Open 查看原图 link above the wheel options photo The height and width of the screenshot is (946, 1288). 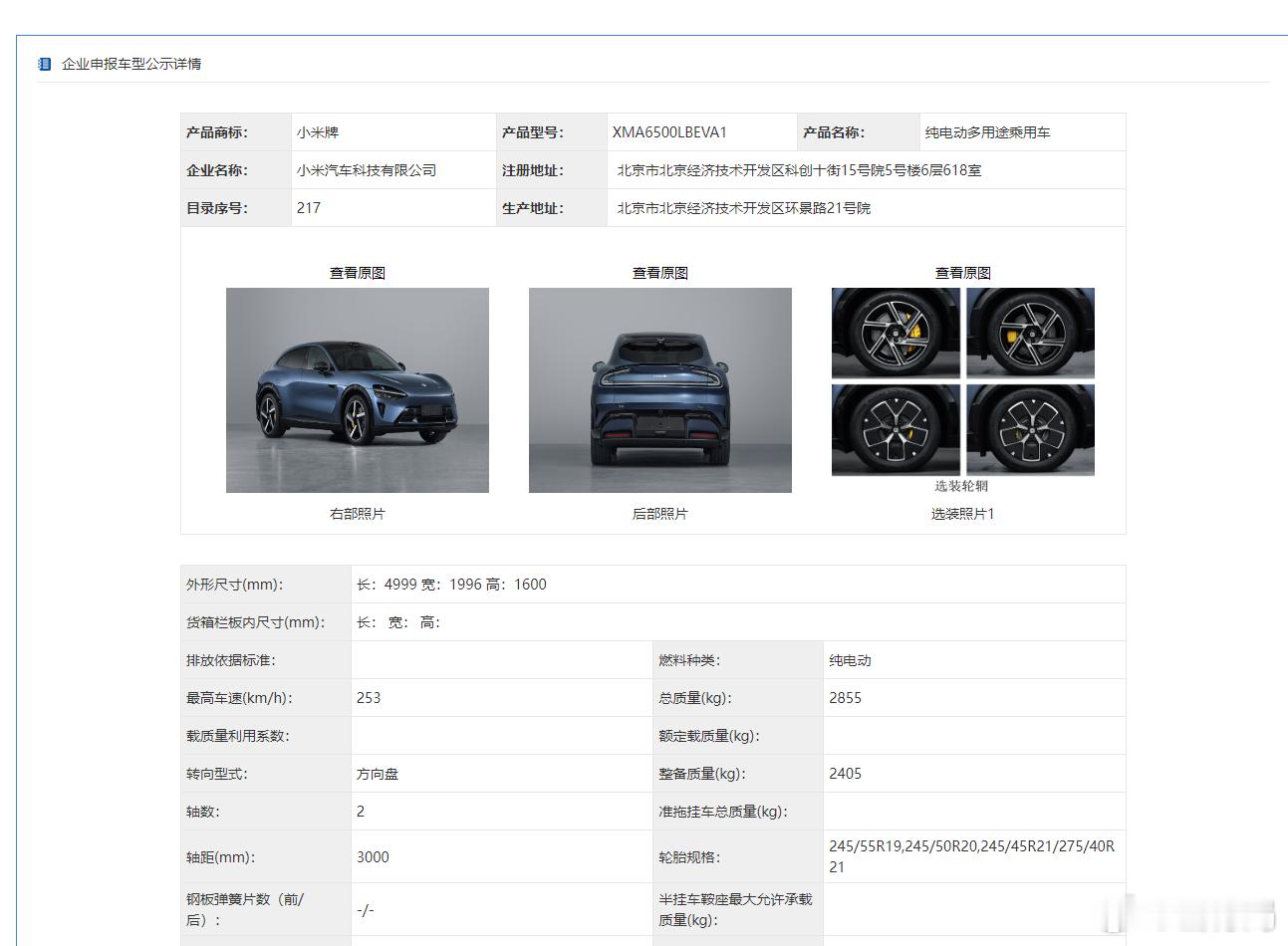point(963,273)
